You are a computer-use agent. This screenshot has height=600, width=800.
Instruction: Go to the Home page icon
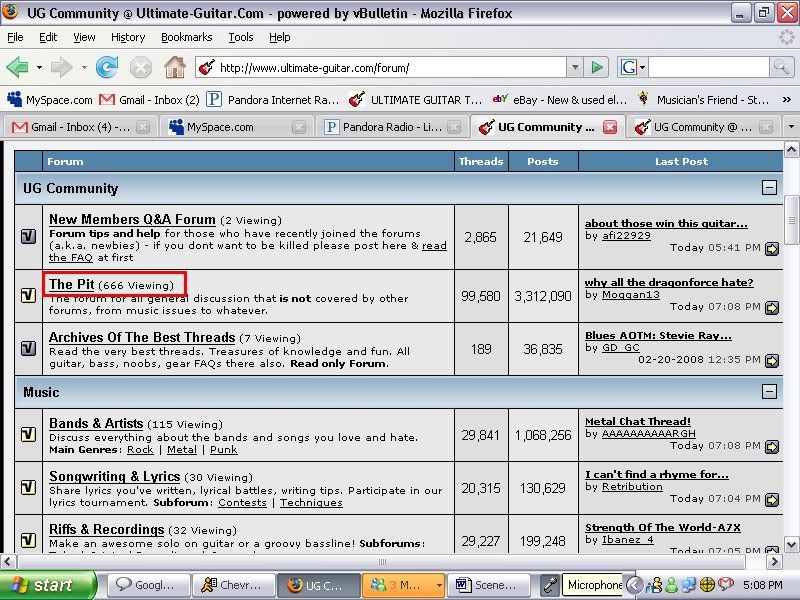click(175, 67)
